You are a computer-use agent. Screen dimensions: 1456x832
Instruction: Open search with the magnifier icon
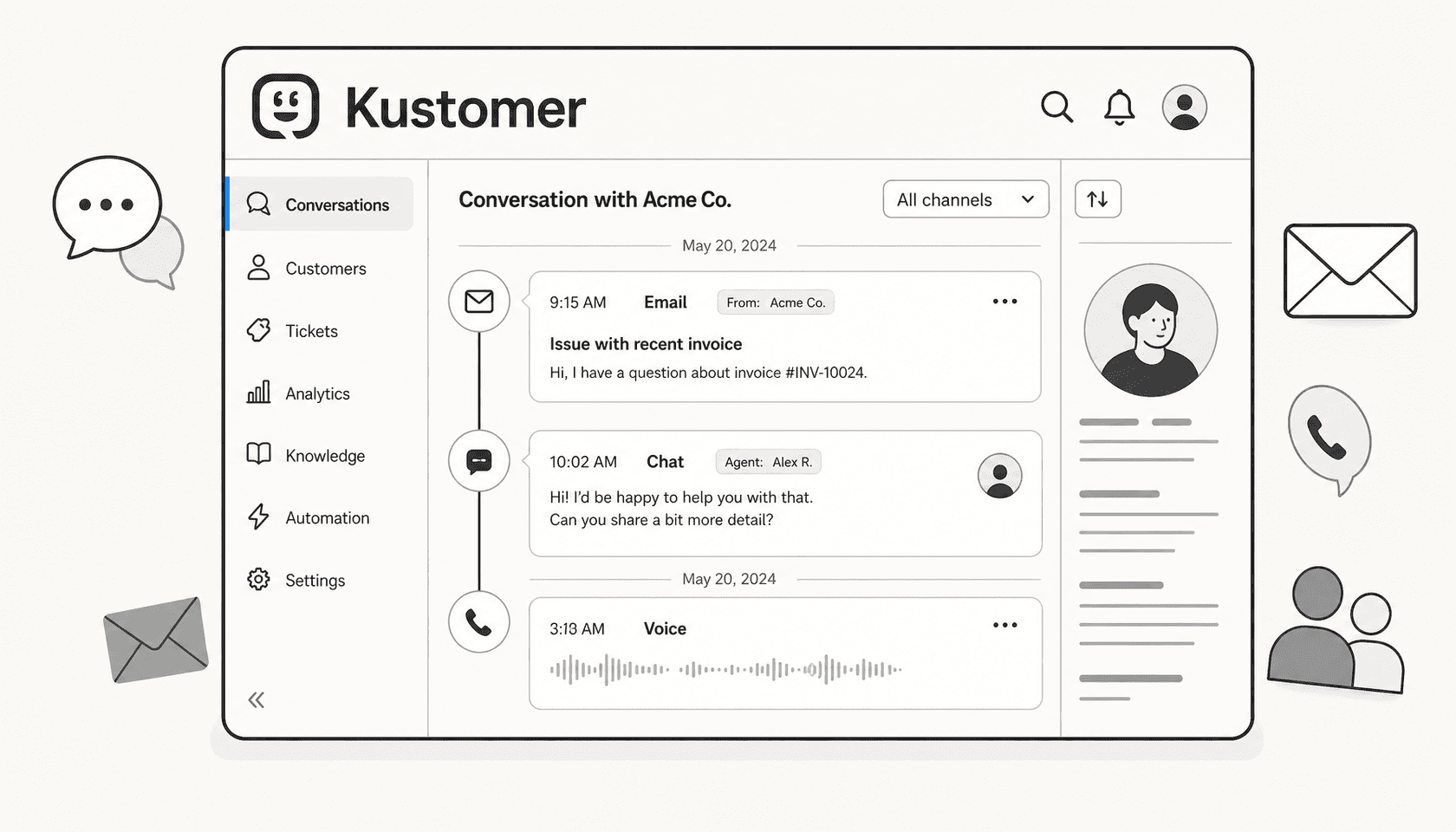(x=1056, y=107)
